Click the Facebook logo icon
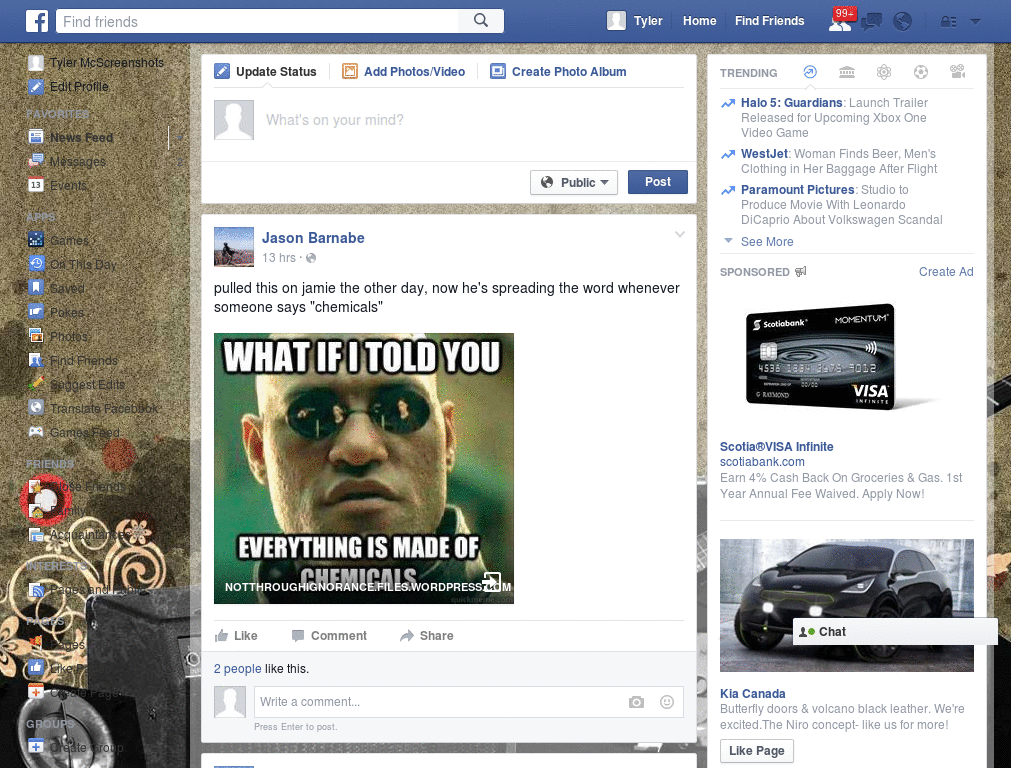 click(37, 21)
